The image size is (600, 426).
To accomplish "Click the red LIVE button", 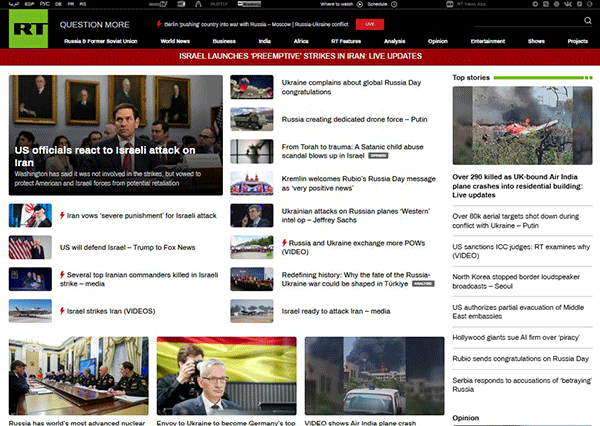I will coord(370,24).
